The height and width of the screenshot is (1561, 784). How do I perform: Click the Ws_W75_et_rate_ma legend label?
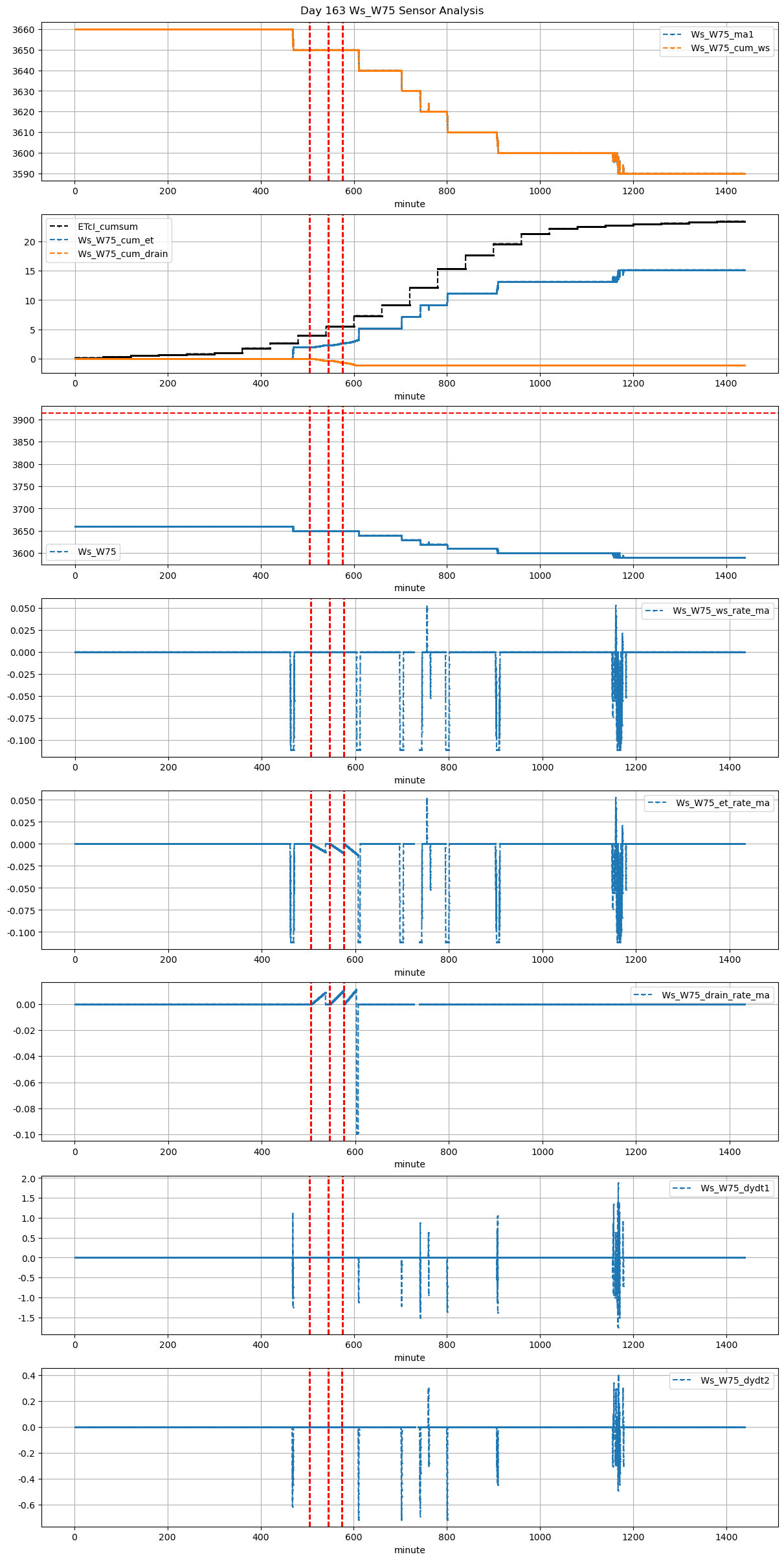[x=722, y=803]
